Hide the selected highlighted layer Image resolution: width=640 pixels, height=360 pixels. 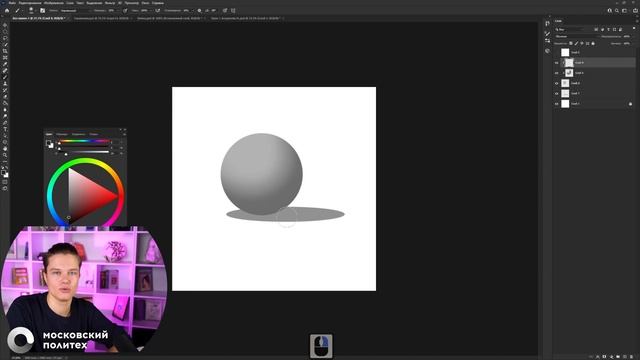tap(556, 63)
